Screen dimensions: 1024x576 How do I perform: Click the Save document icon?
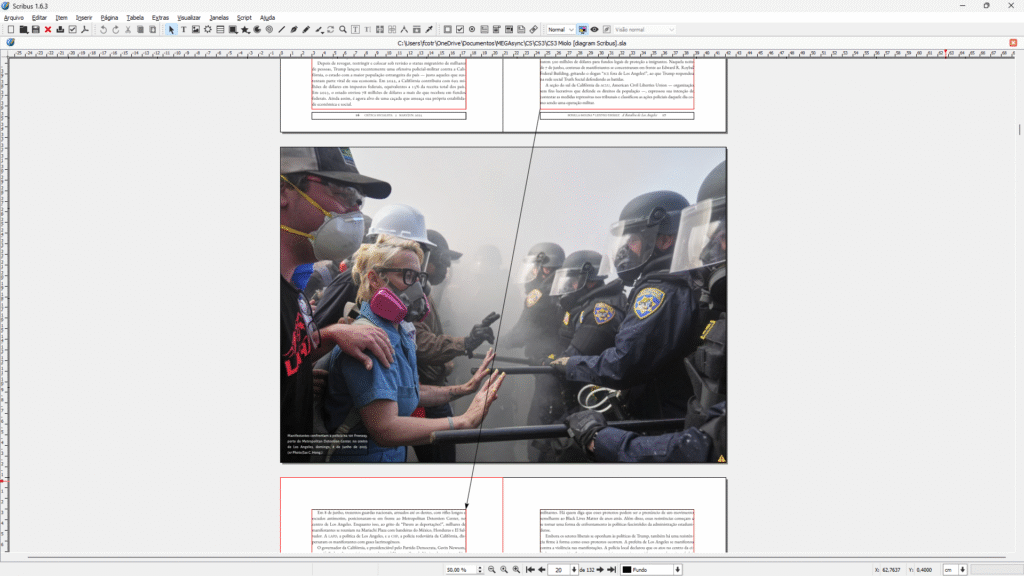[x=35, y=30]
